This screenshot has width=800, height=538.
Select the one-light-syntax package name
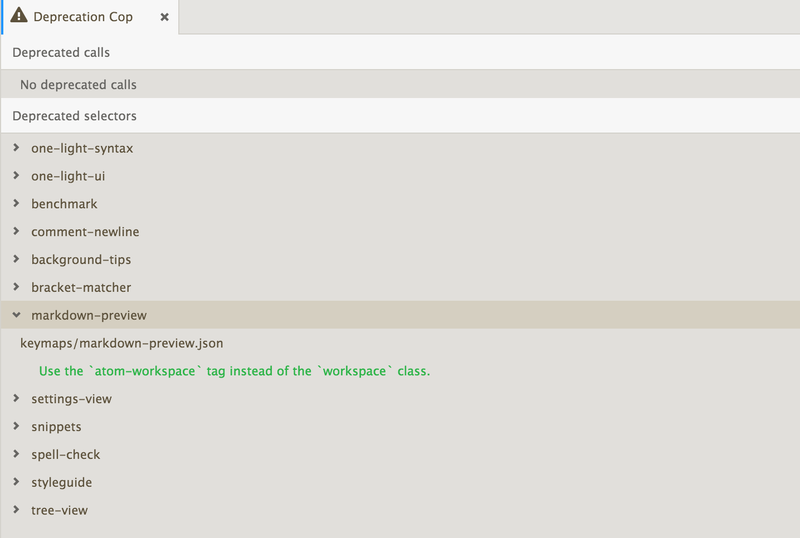(x=82, y=148)
